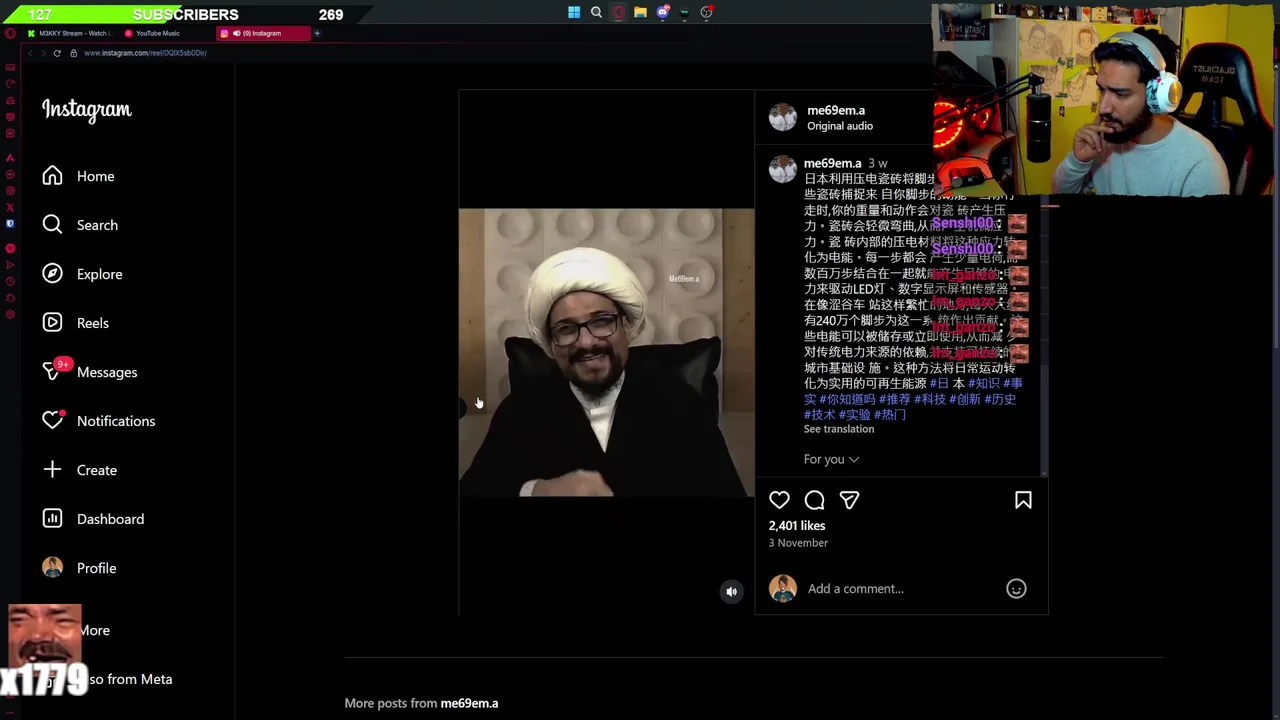Viewport: 1280px width, 720px height.
Task: Open the Windows Start menu
Action: (574, 13)
